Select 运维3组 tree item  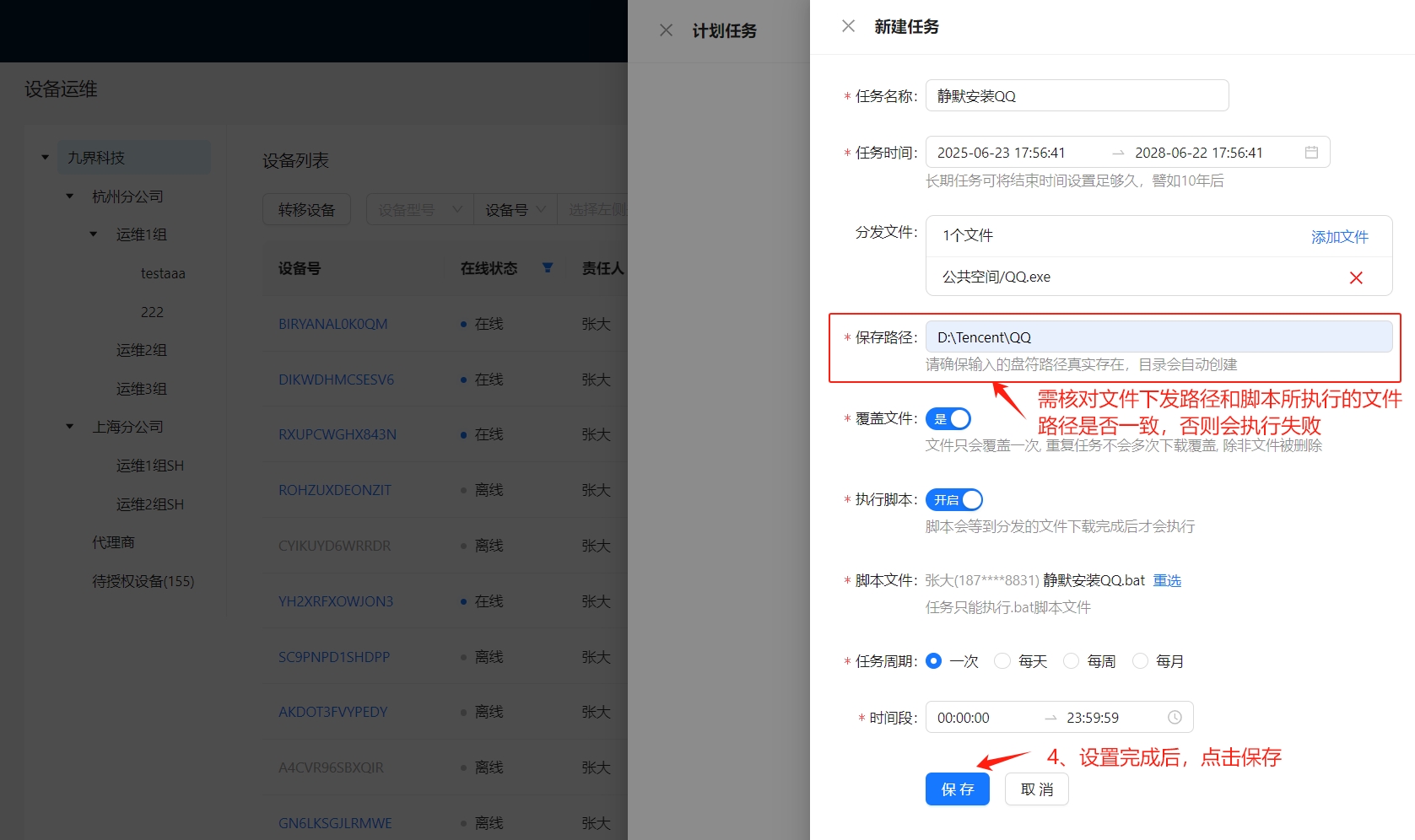(x=142, y=389)
